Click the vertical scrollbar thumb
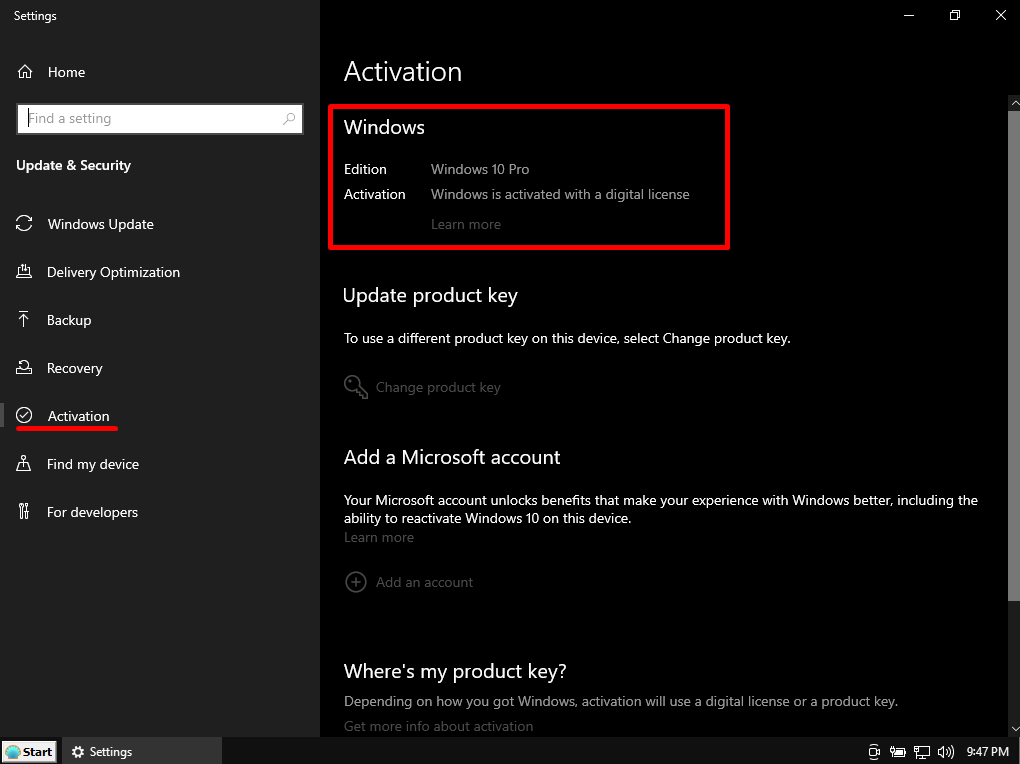Screen dimensions: 1020x764 point(1013,355)
